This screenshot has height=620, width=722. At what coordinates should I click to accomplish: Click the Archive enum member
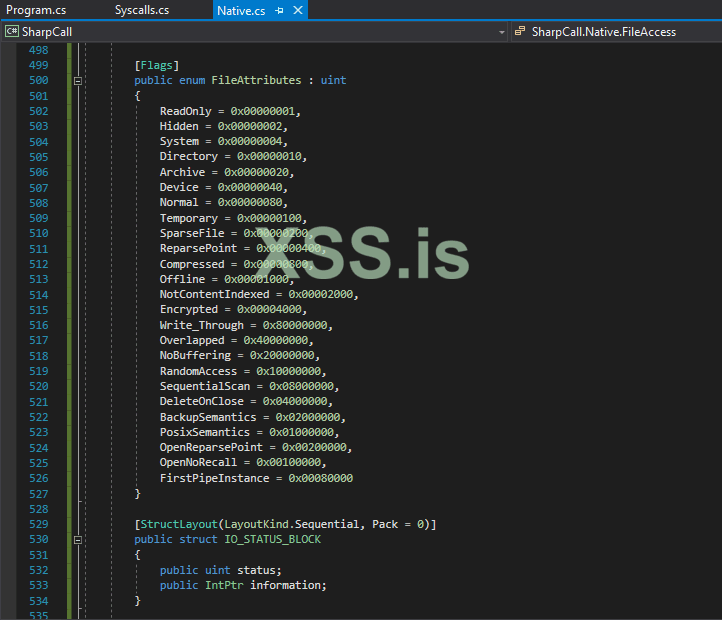click(182, 172)
